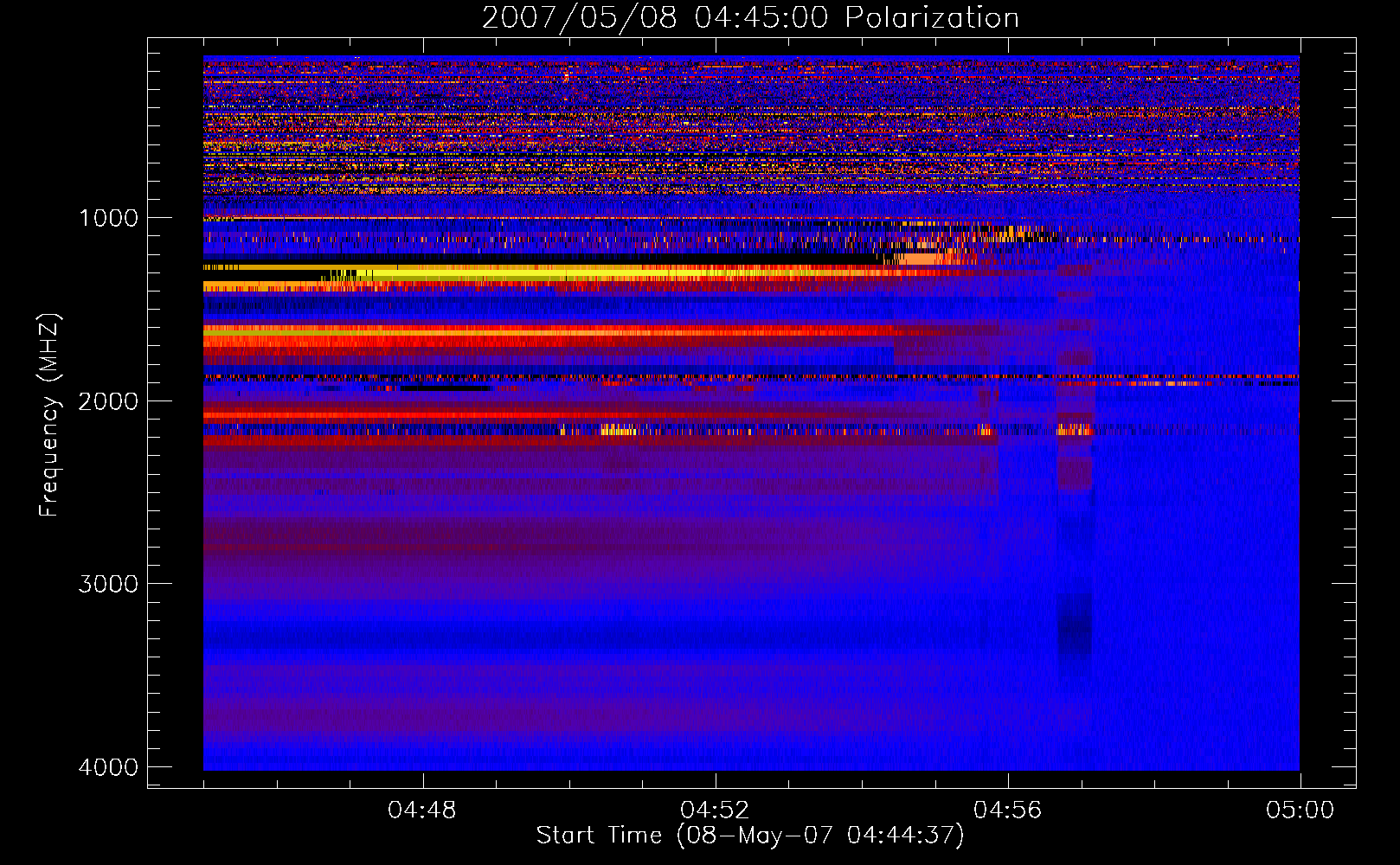Click the plot title '2007/05/08 04:45:00 Polarization'

(x=750, y=18)
